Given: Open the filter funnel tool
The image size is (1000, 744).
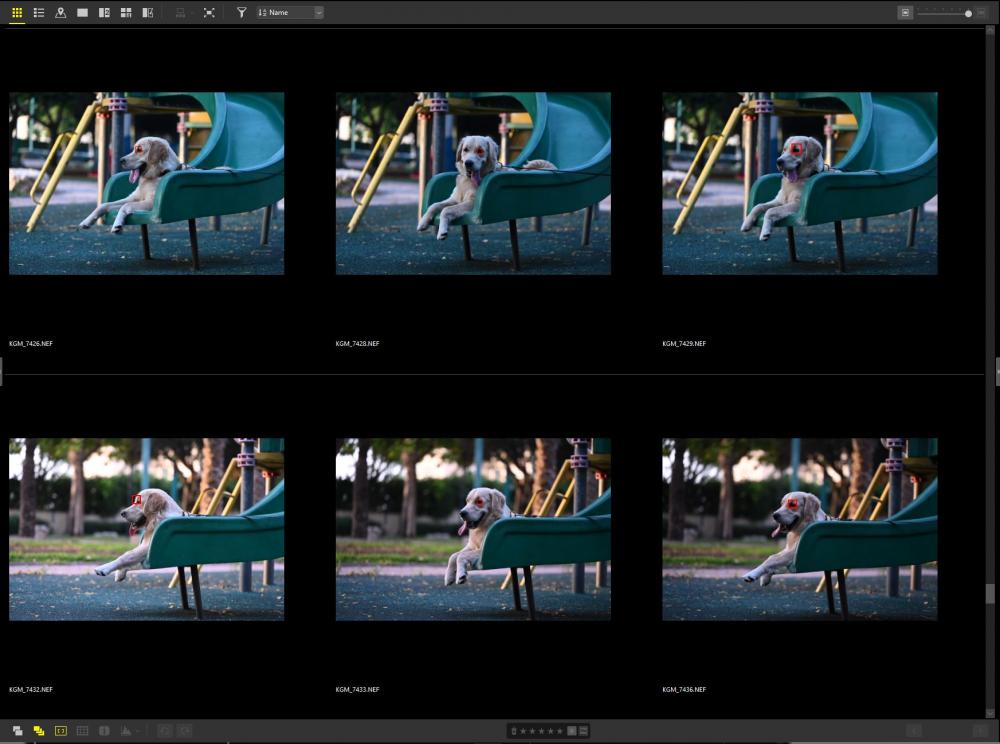Looking at the screenshot, I should [242, 13].
